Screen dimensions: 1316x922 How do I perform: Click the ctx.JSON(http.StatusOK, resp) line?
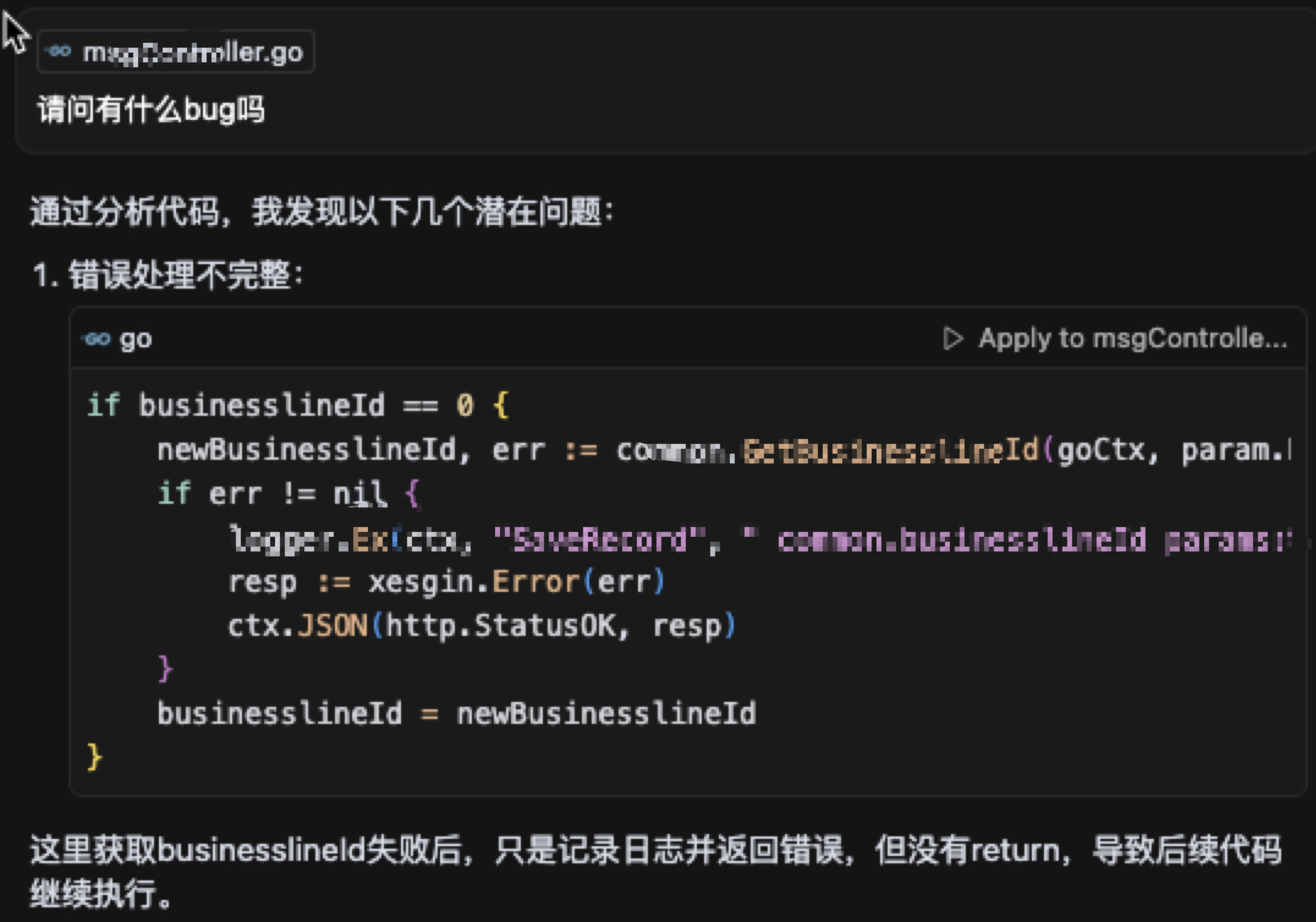(481, 626)
